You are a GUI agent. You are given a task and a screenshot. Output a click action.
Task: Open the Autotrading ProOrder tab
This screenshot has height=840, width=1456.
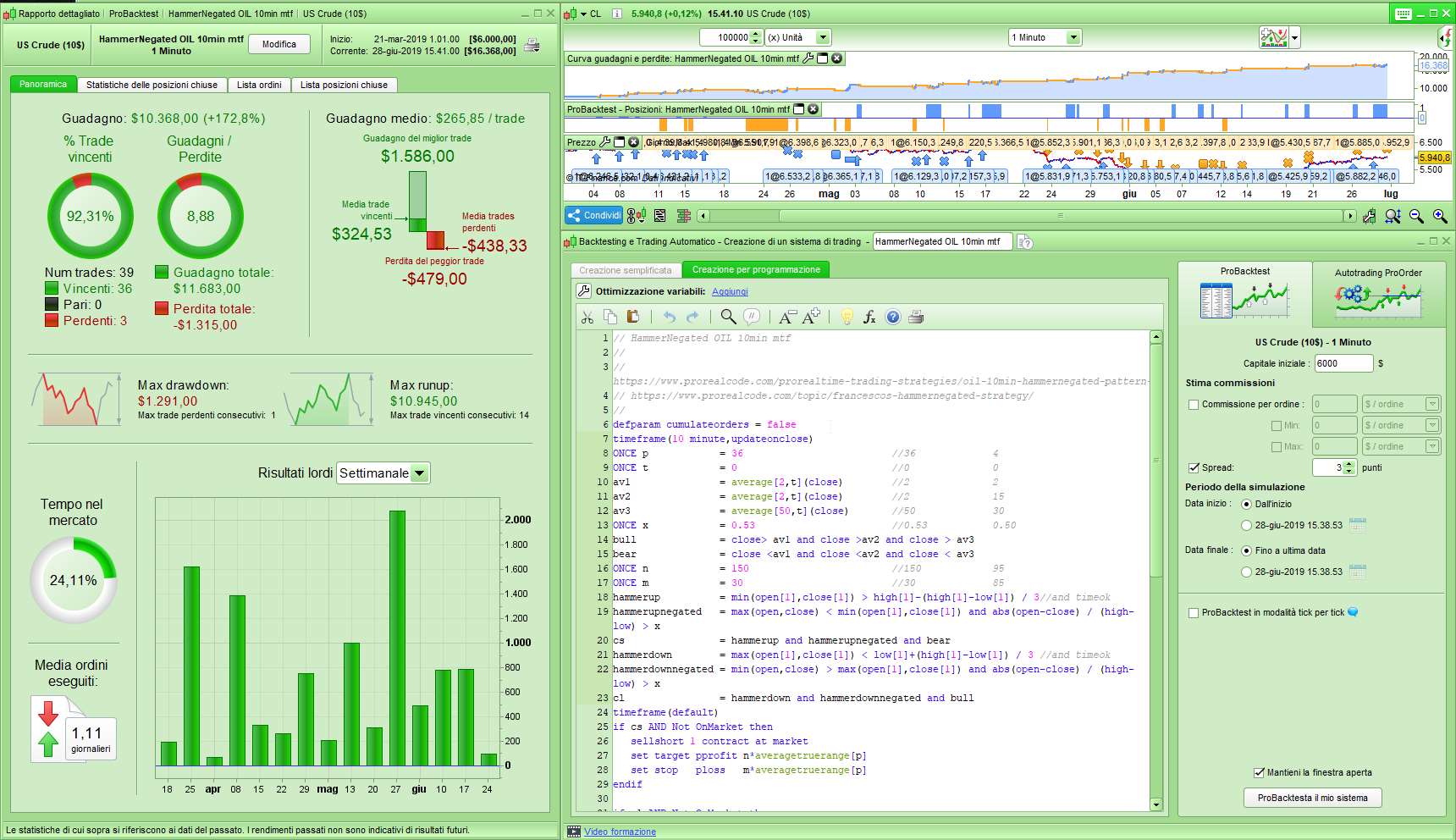pos(1377,293)
